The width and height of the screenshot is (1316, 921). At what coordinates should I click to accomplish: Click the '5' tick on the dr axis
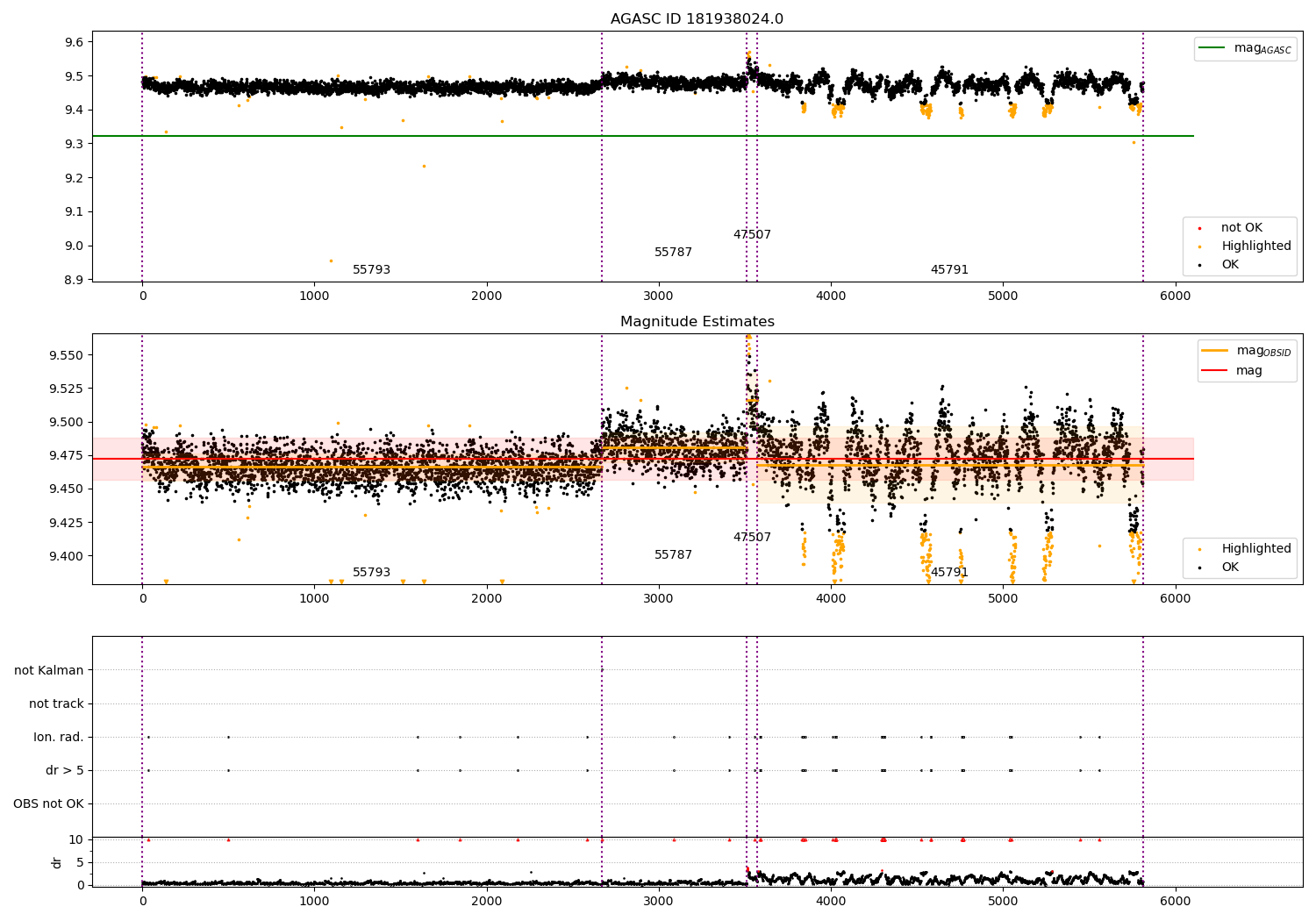80,863
